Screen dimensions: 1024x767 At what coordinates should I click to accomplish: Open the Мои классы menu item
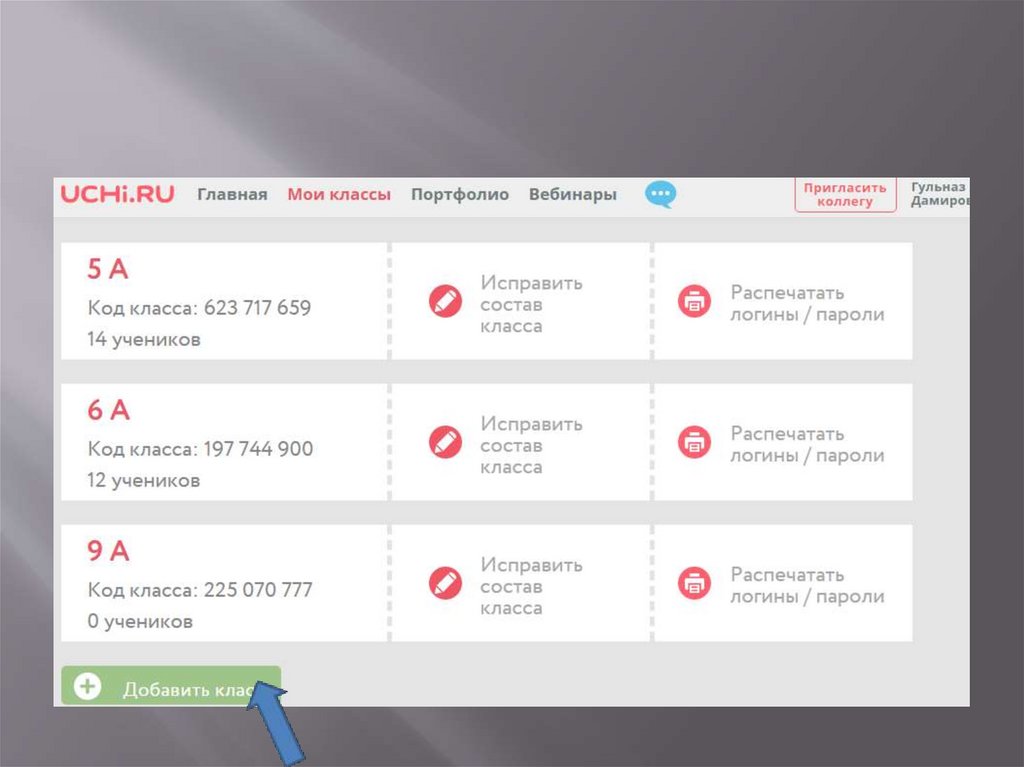[x=339, y=195]
